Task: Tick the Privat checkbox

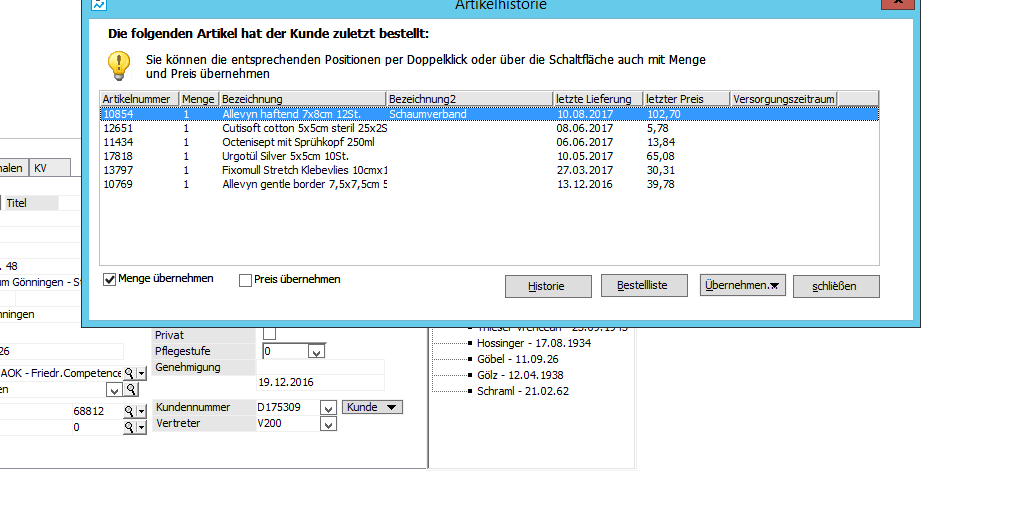Action: tap(269, 334)
